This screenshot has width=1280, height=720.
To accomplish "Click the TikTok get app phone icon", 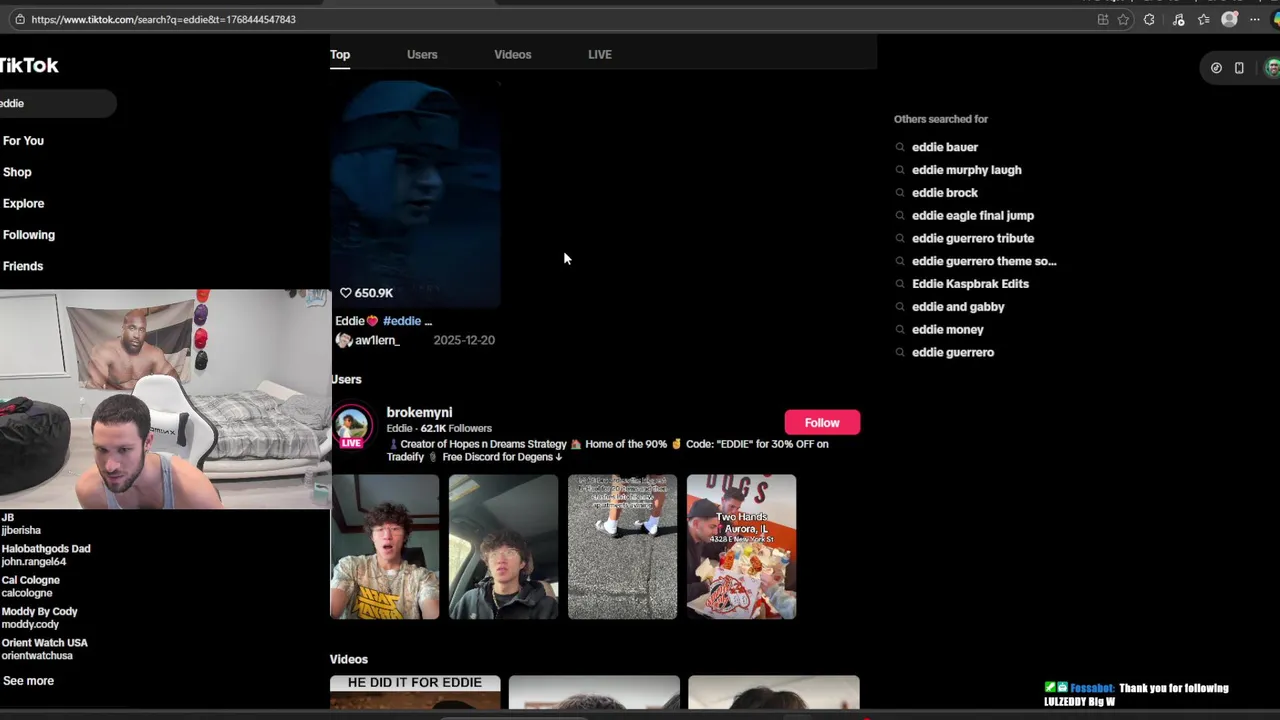I will tap(1239, 68).
